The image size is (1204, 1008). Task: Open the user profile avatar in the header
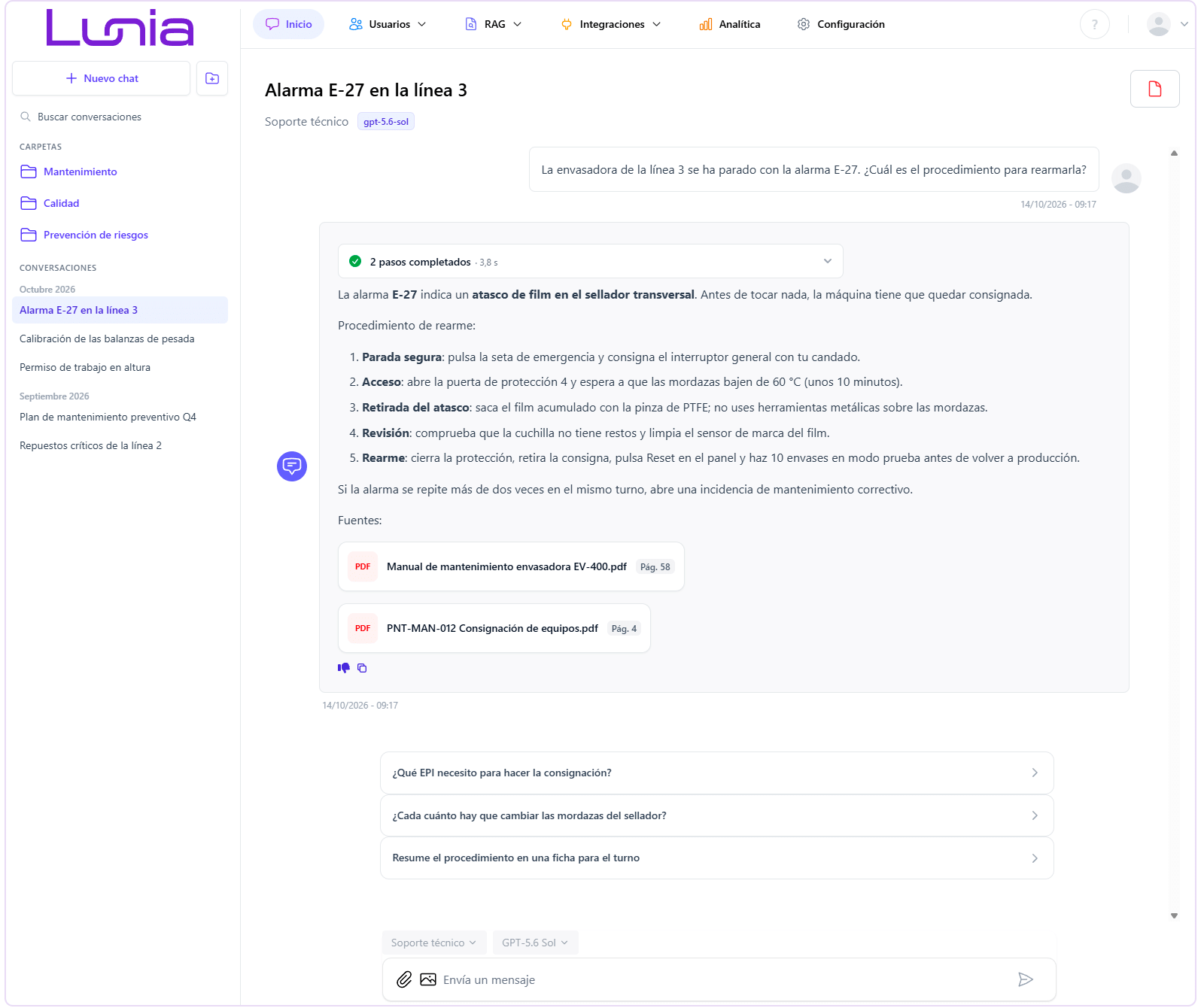[1159, 24]
